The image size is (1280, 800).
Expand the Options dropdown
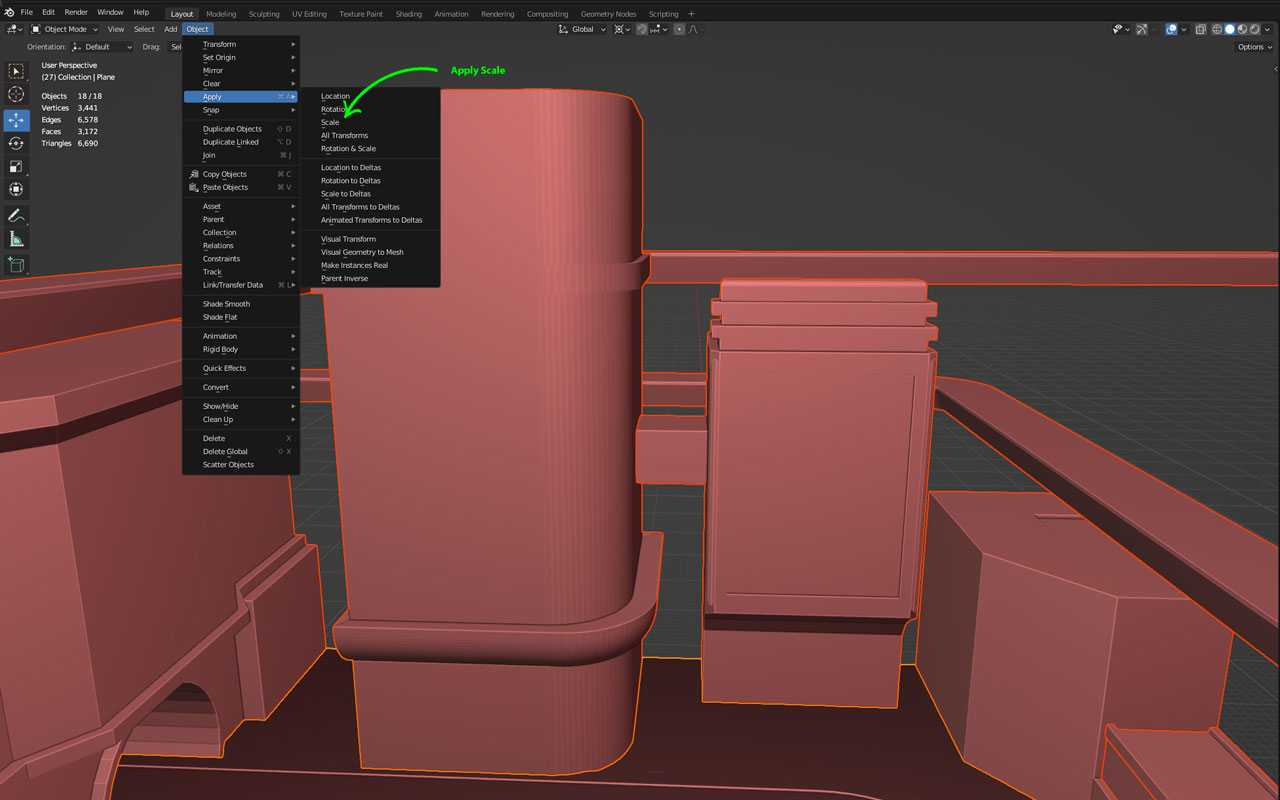coord(1254,47)
